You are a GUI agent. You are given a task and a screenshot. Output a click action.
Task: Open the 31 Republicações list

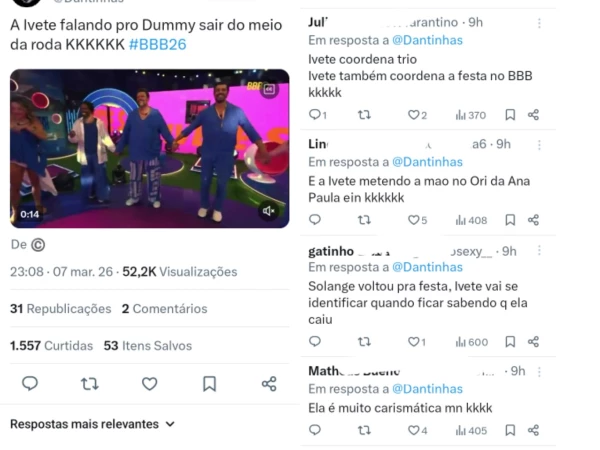[60, 309]
